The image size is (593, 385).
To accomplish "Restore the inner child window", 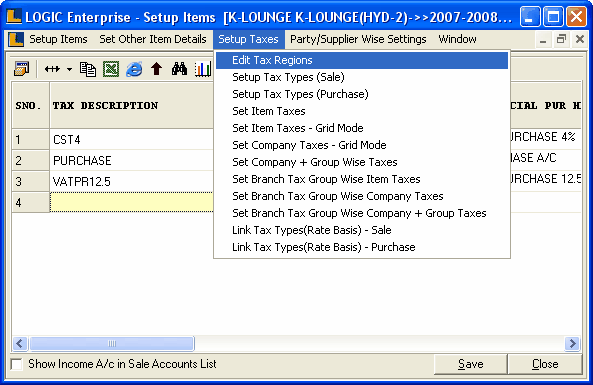I will coord(561,39).
